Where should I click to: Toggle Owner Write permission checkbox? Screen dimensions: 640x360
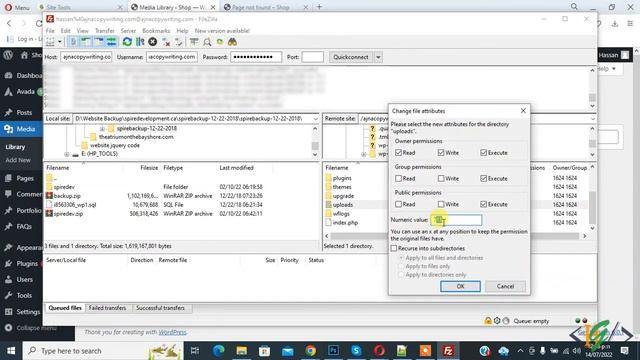[441, 153]
